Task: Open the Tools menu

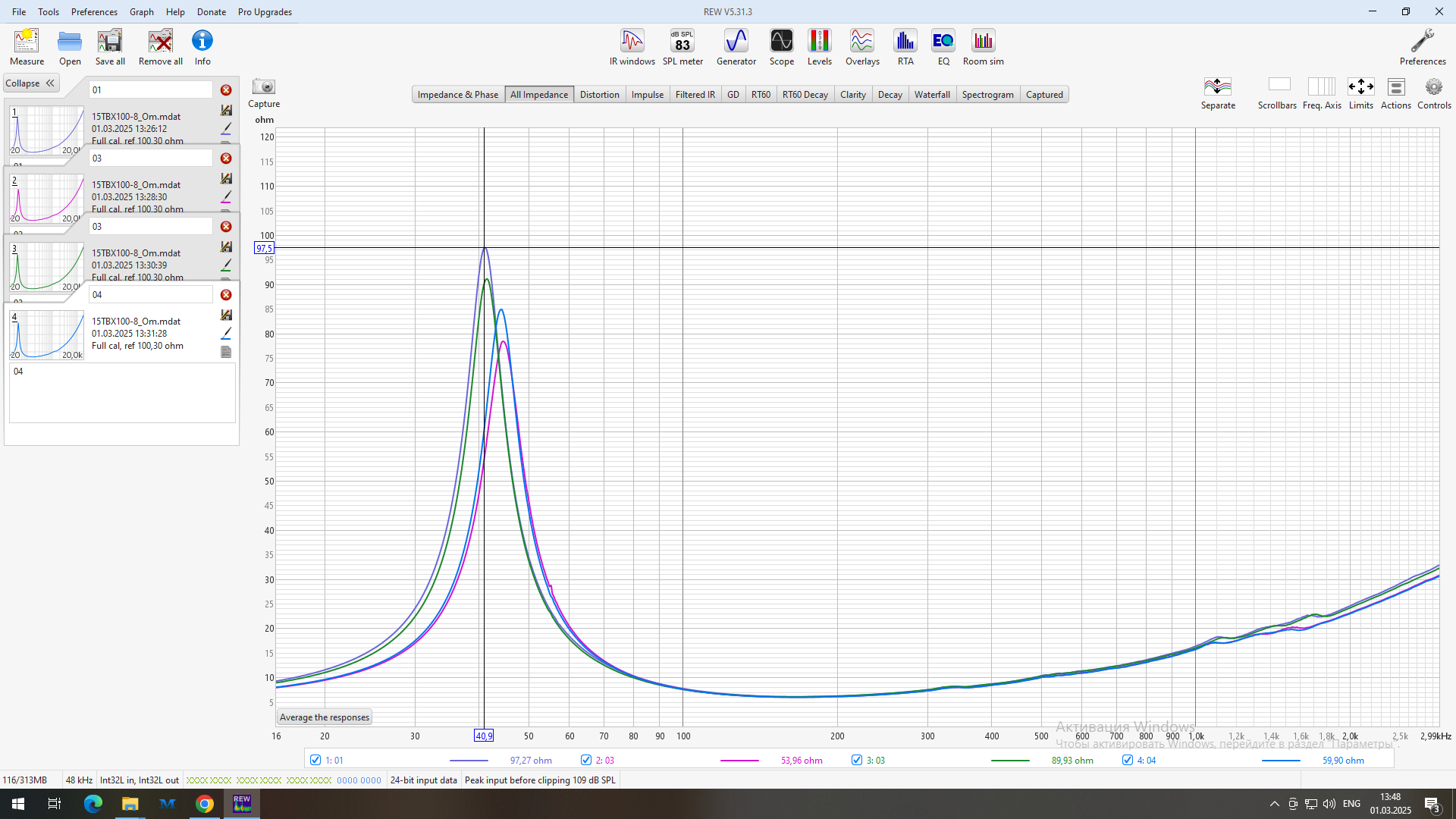Action: (x=49, y=11)
